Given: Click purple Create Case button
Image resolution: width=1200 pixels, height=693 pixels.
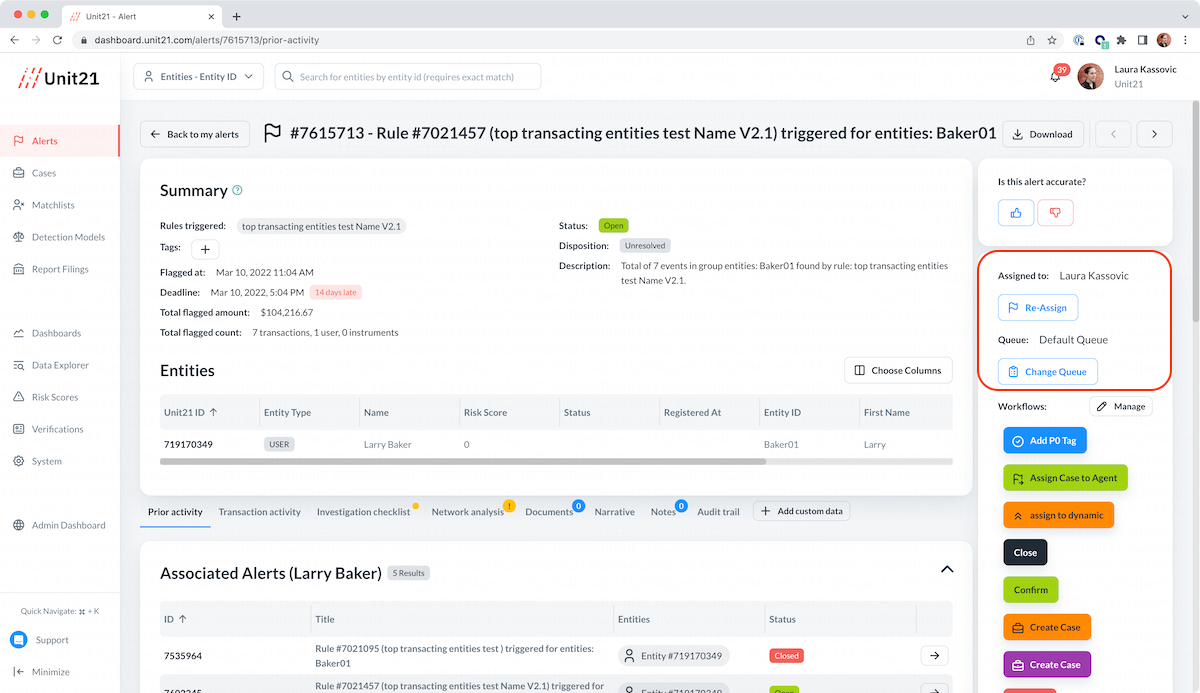Looking at the screenshot, I should tap(1047, 664).
